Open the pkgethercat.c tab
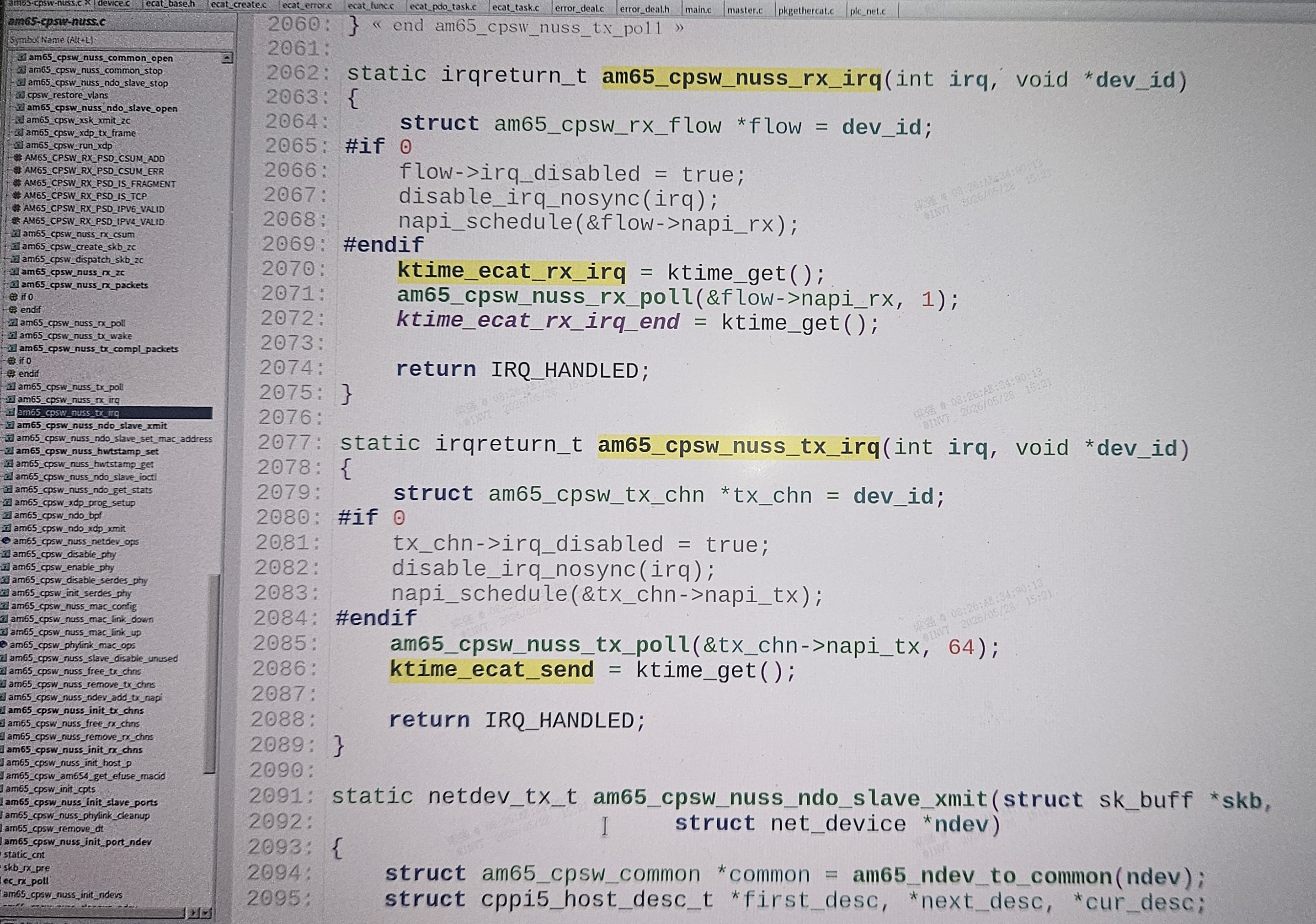 [x=805, y=11]
